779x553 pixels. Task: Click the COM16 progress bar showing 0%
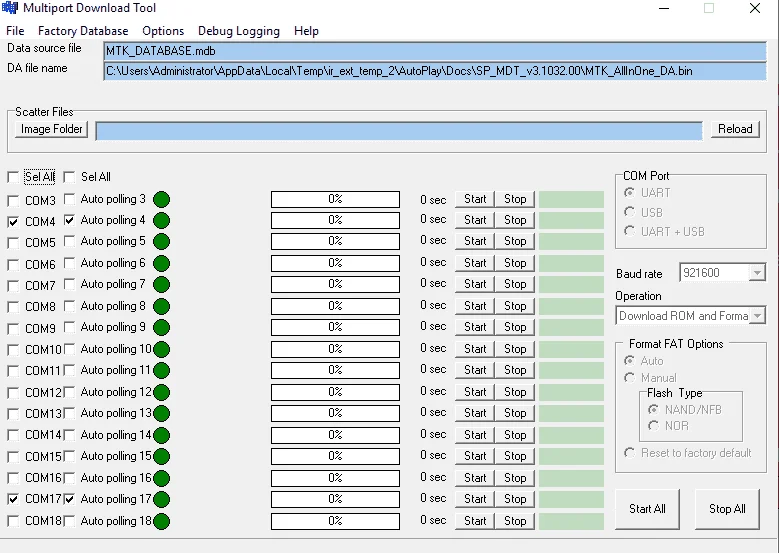(x=335, y=478)
